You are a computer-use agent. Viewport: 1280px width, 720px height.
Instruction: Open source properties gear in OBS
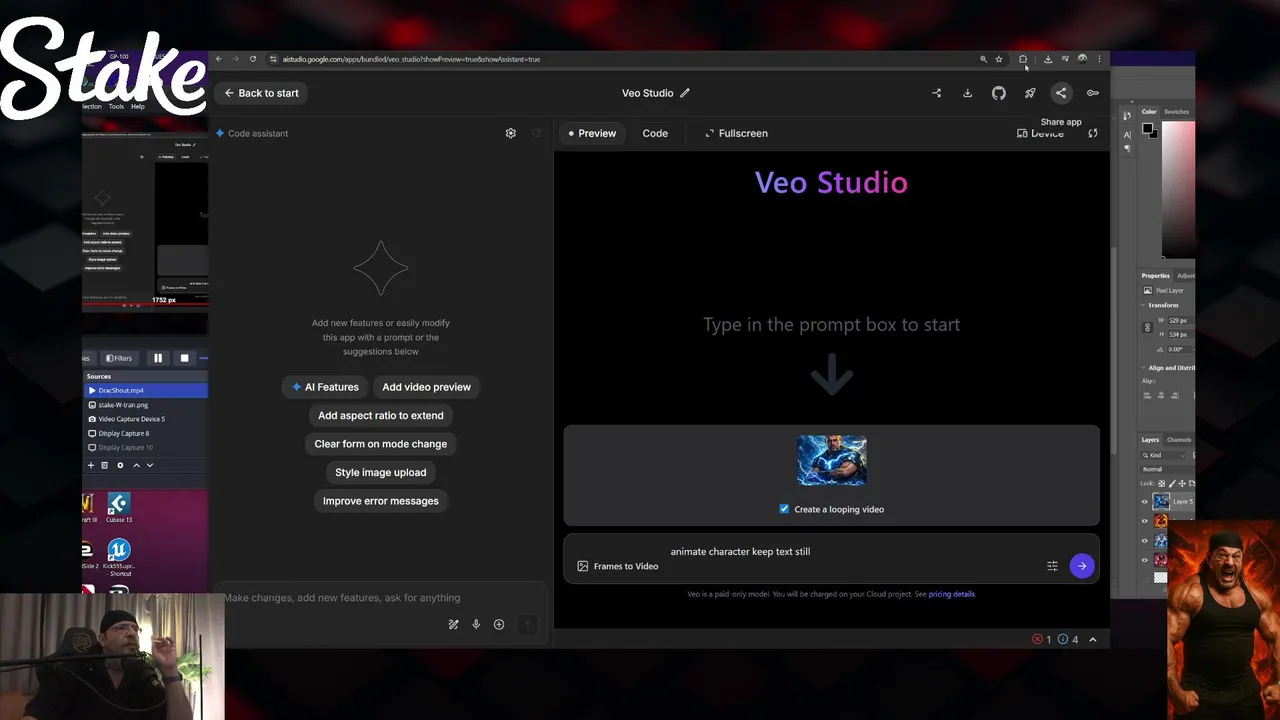[120, 465]
